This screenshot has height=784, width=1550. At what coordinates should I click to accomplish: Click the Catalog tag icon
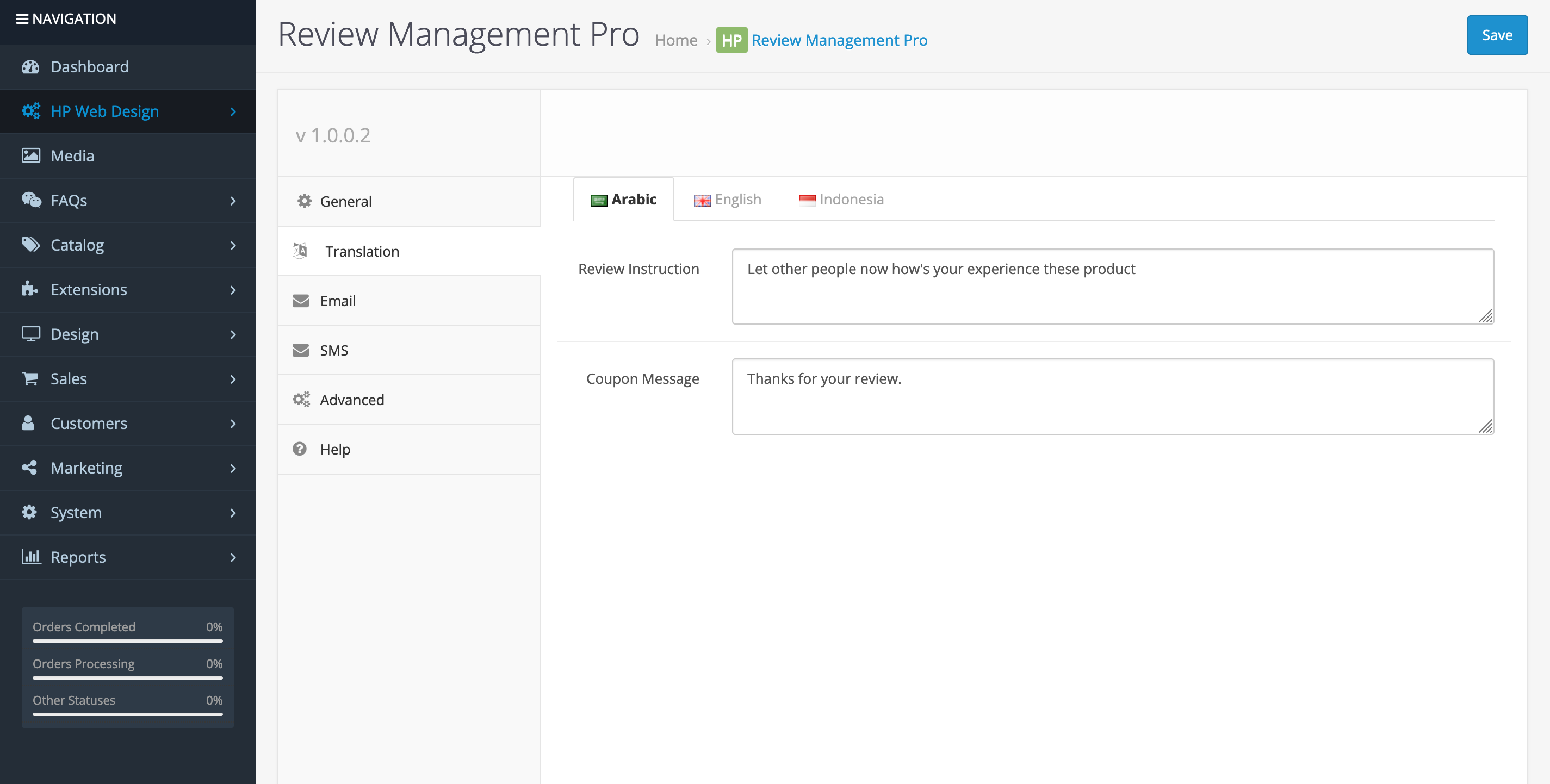(30, 244)
